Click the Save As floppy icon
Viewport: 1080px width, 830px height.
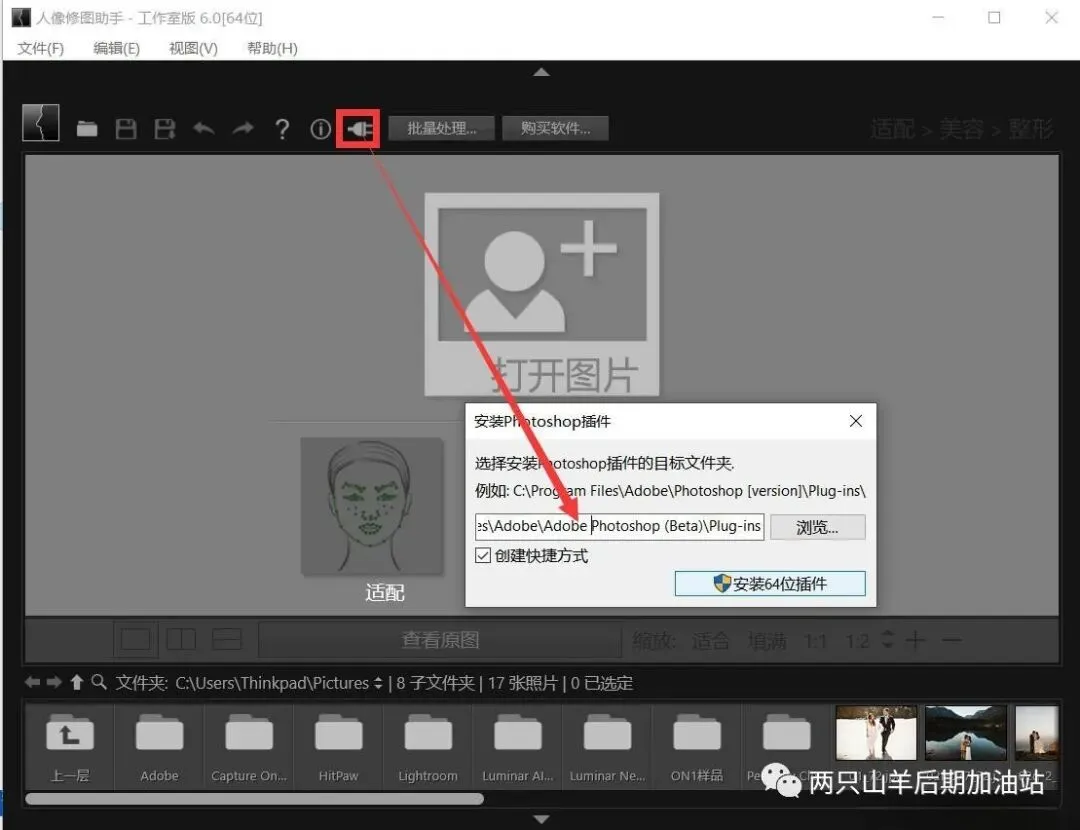pyautogui.click(x=165, y=129)
